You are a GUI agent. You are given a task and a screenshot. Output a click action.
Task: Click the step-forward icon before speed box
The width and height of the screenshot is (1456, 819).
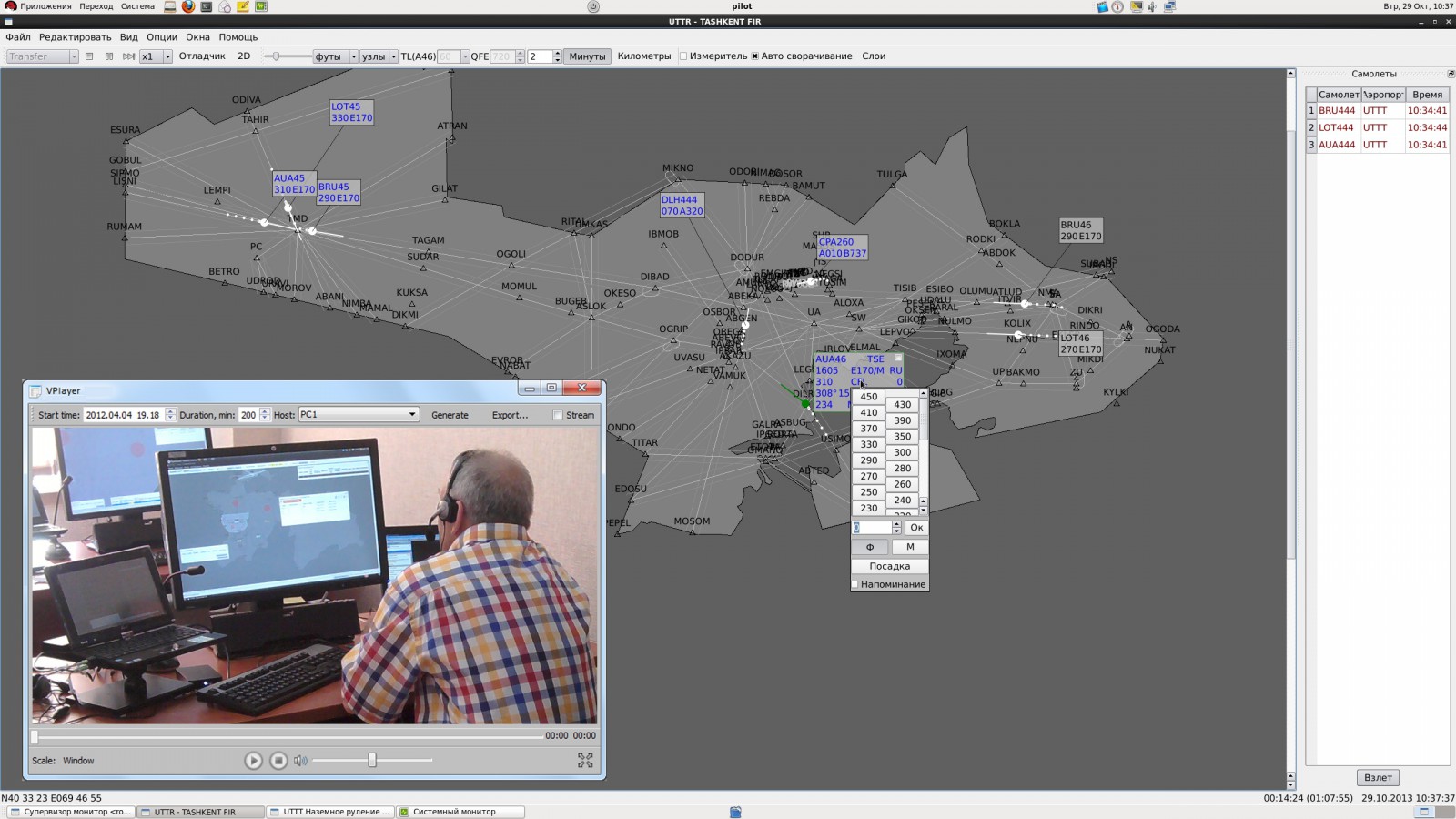pyautogui.click(x=128, y=56)
